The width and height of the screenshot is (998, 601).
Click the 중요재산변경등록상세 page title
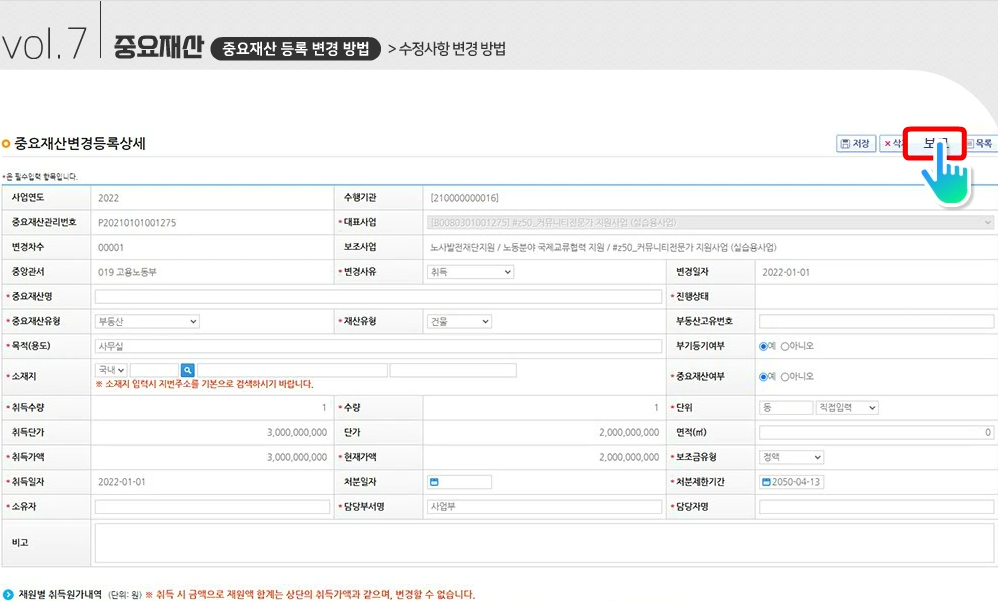(x=80, y=143)
